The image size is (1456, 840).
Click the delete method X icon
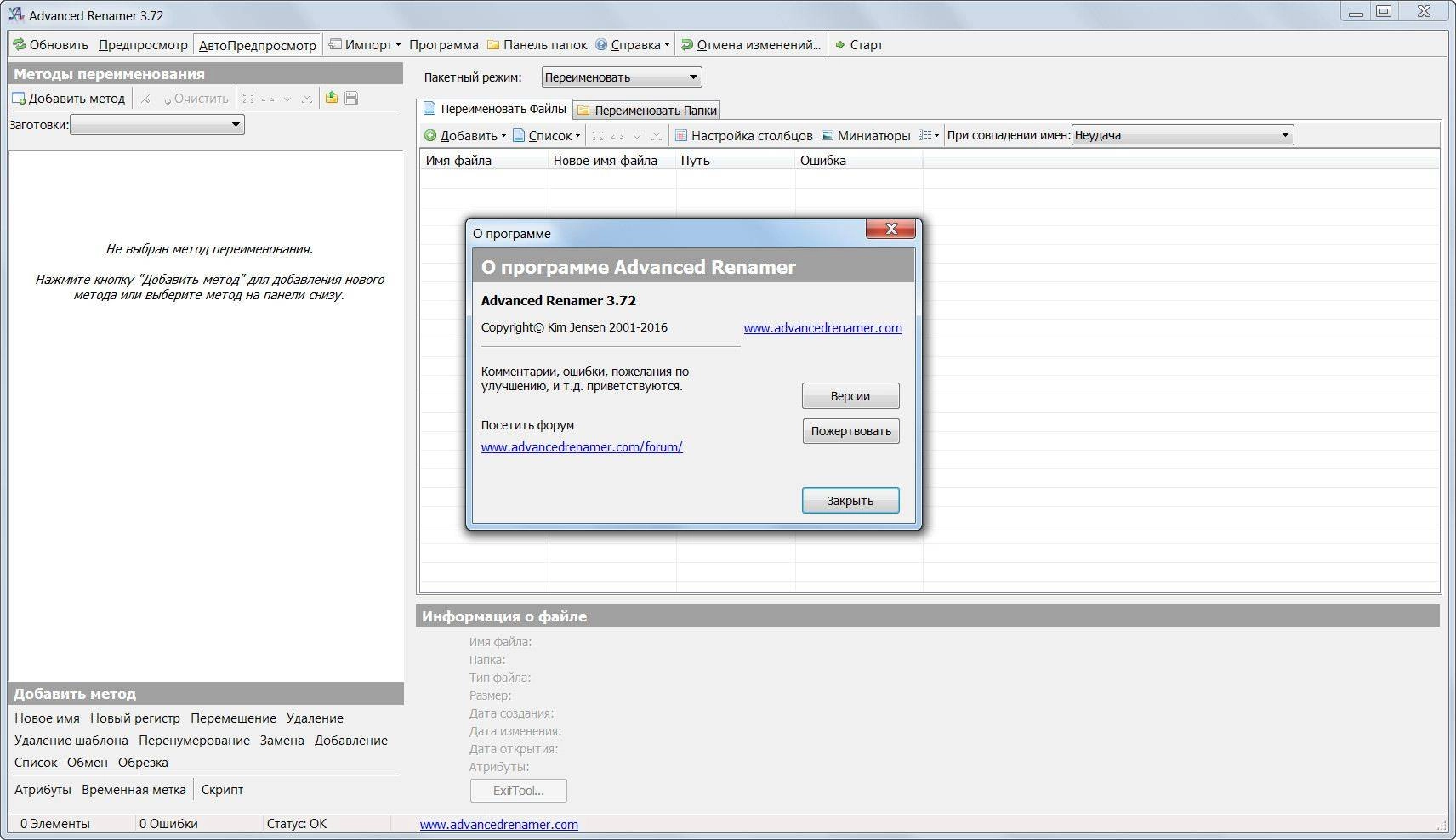(x=146, y=99)
